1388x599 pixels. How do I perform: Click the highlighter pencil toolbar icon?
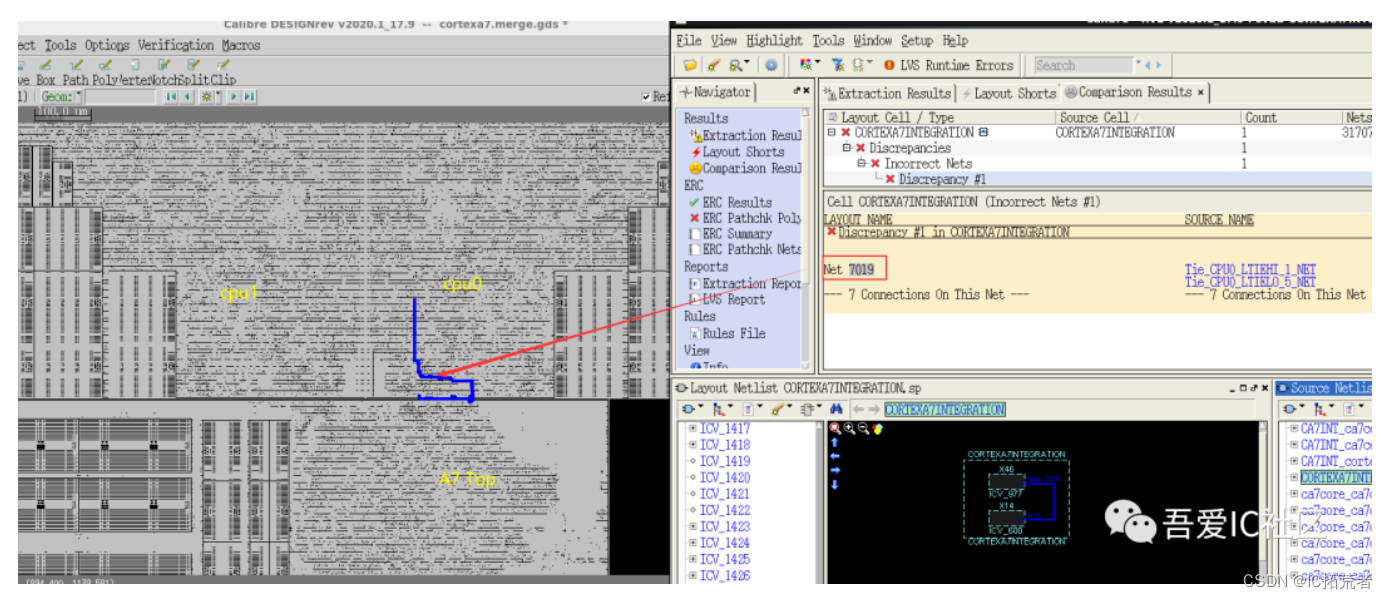point(713,65)
